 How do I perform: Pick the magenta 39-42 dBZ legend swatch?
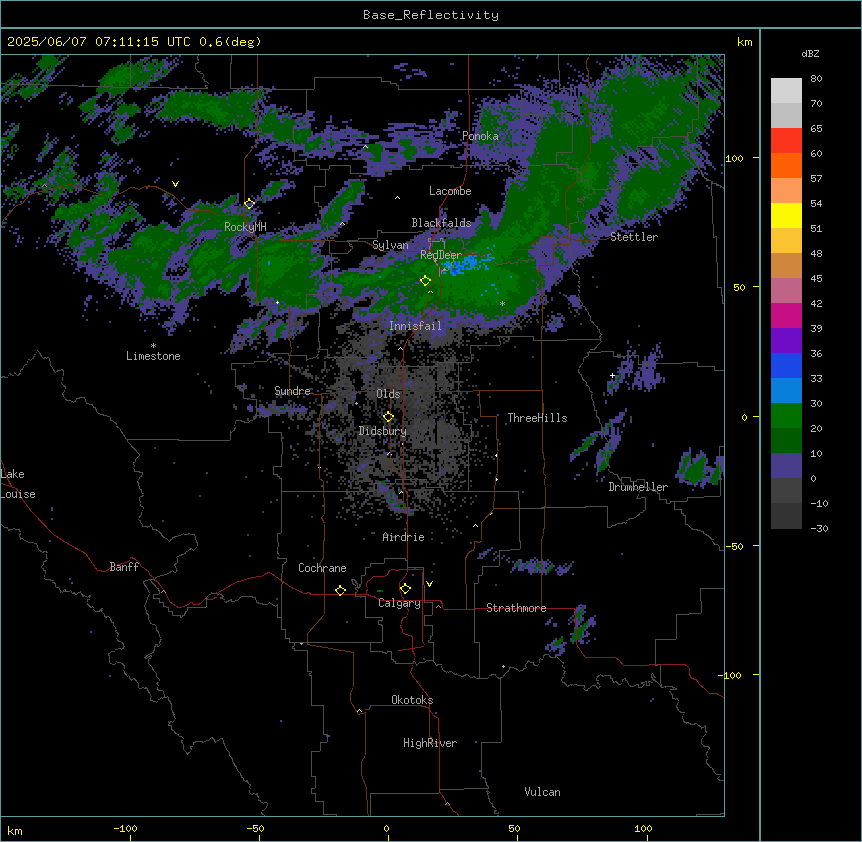click(786, 315)
